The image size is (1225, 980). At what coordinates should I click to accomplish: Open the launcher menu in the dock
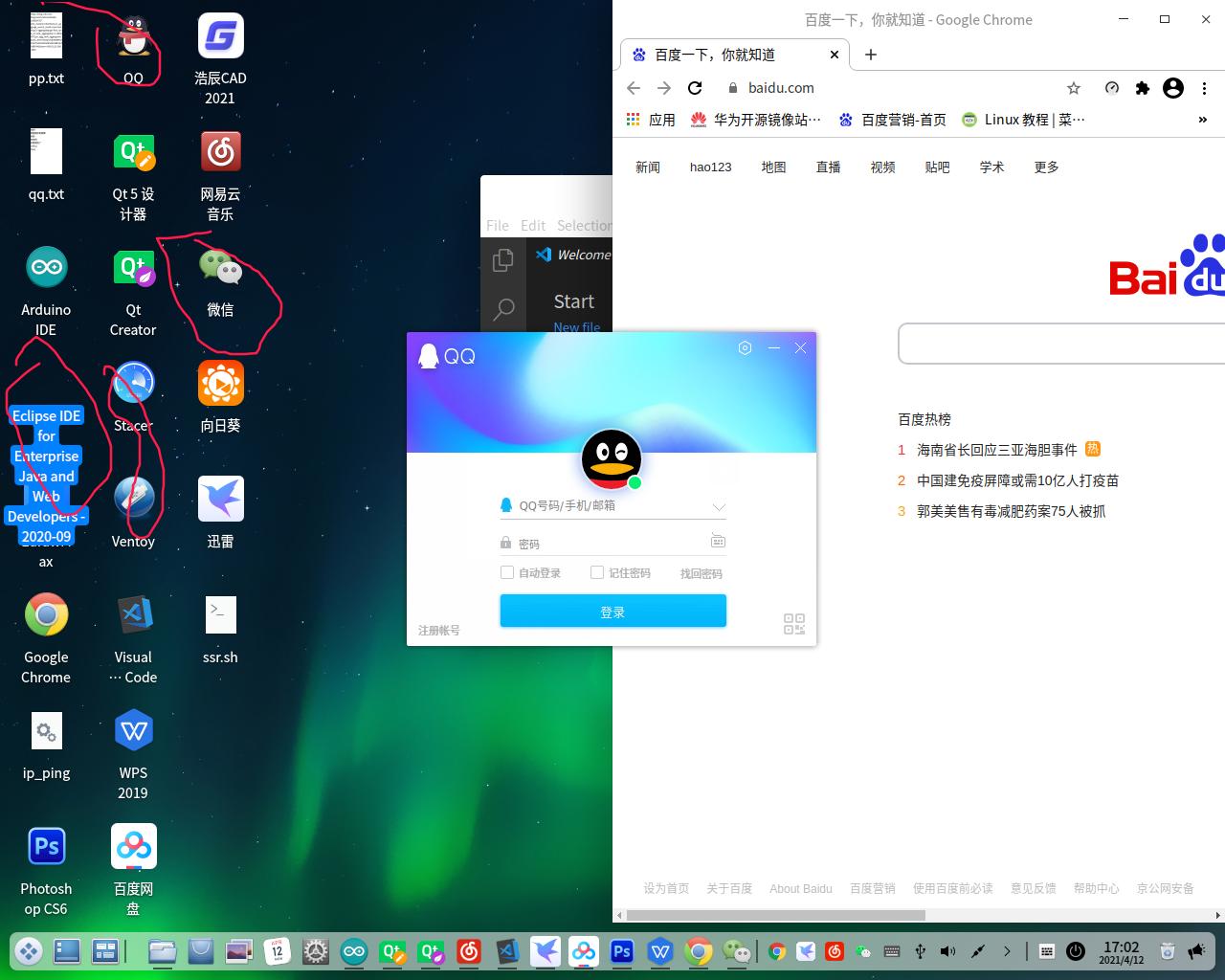point(29,951)
